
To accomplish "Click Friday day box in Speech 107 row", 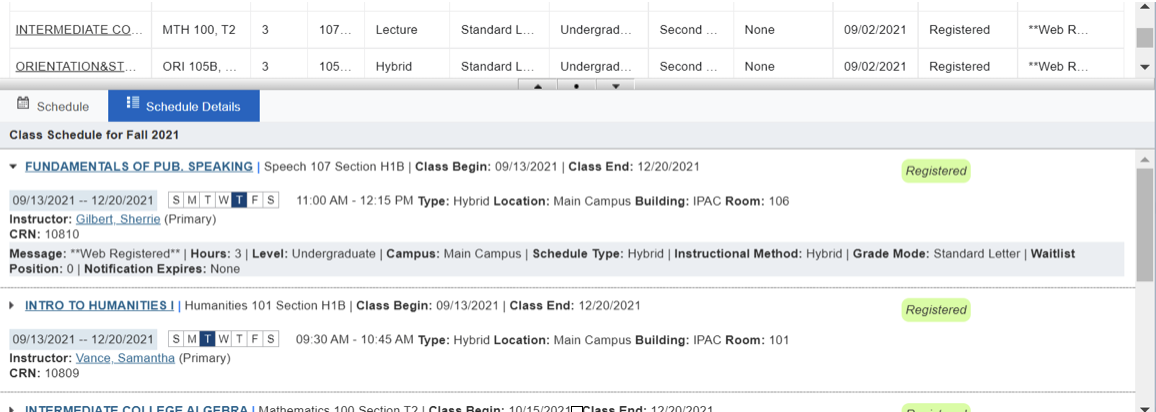I will point(254,200).
